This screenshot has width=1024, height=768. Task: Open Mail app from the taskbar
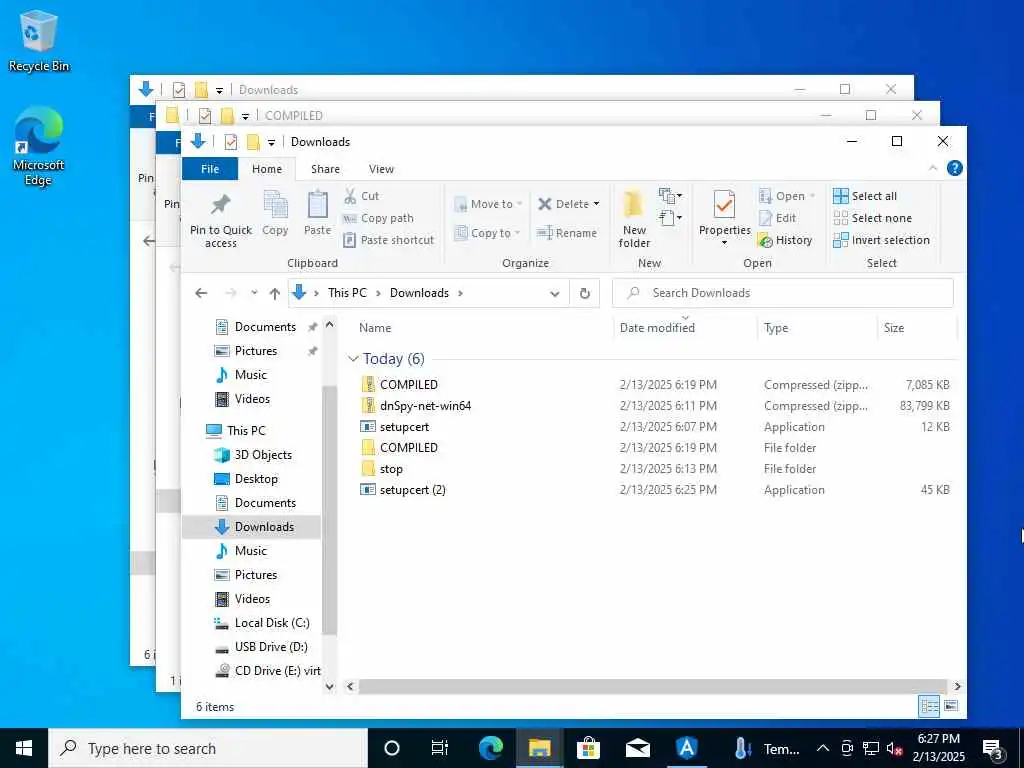tap(637, 748)
